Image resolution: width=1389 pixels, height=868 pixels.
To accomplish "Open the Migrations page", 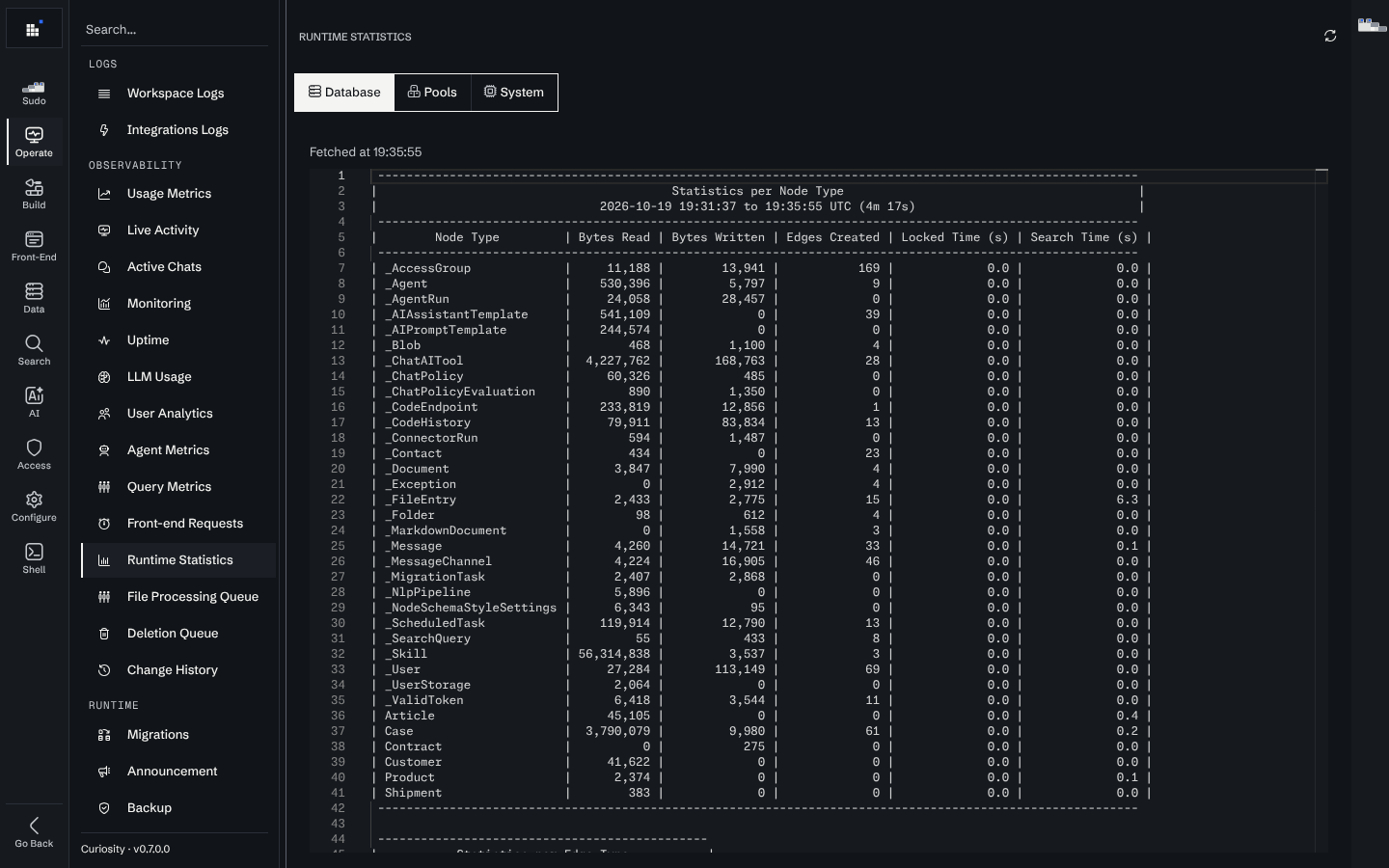I will (x=178, y=735).
